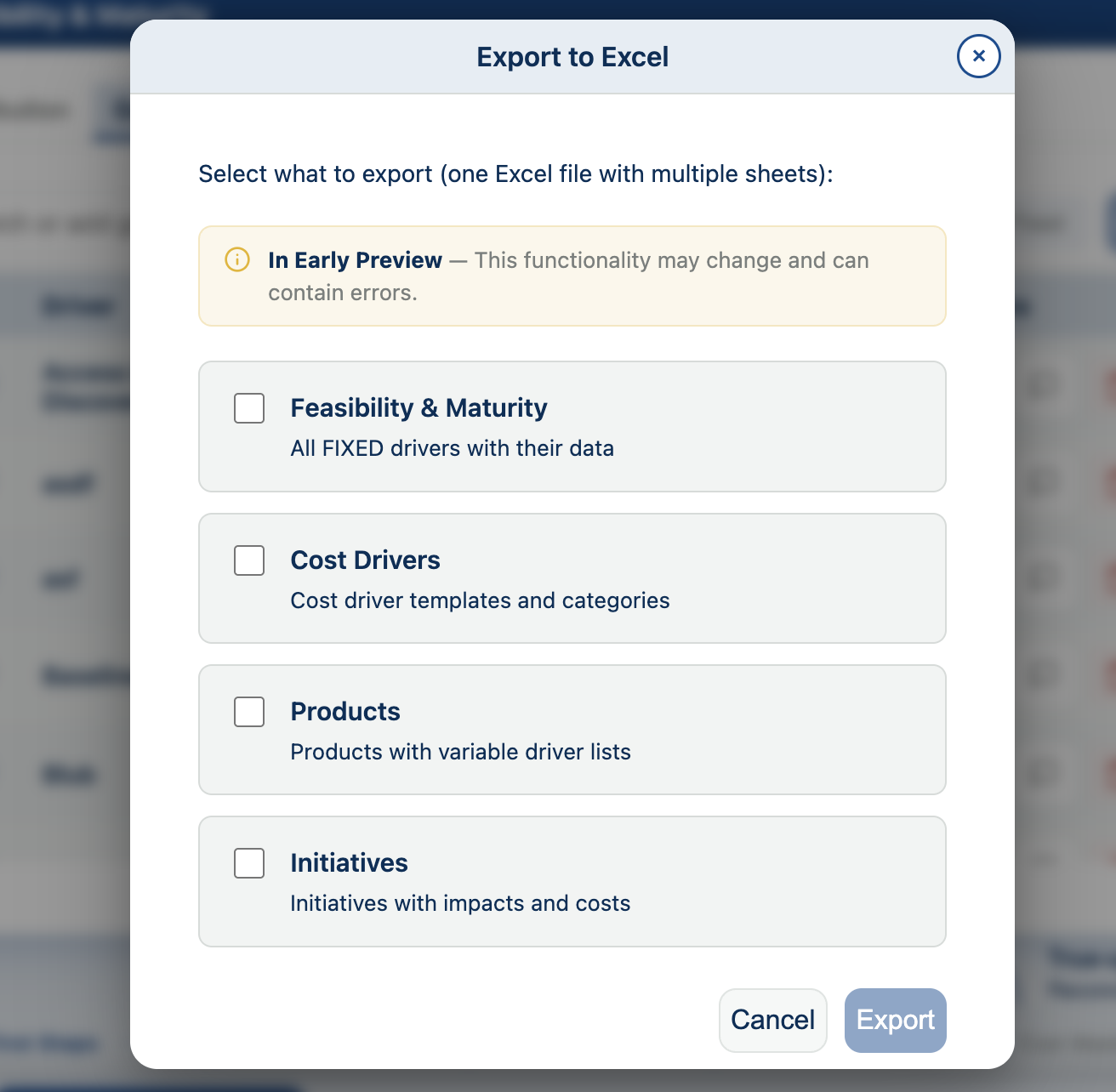
Task: Click the Initiatives option title
Action: [349, 863]
